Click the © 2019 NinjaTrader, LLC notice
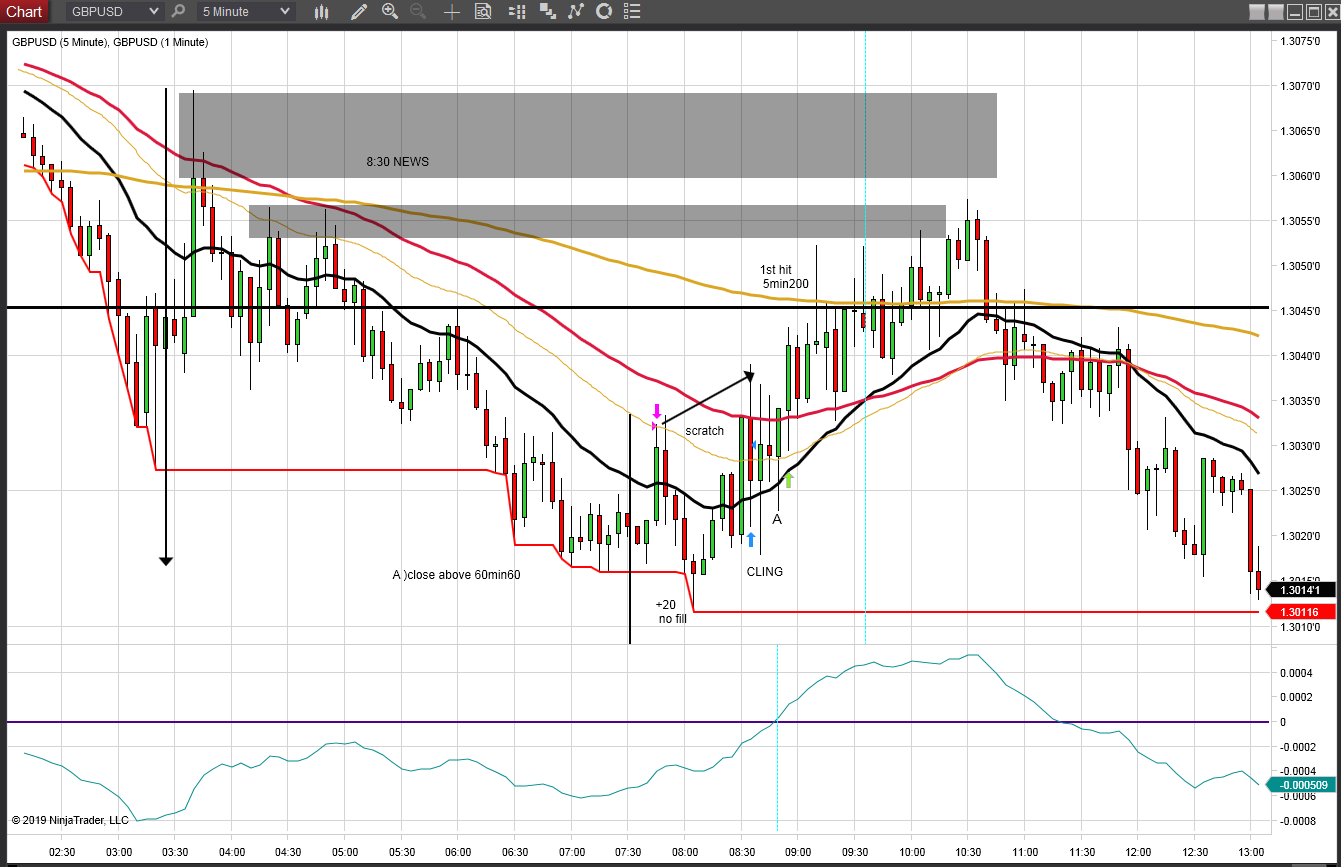 pos(70,820)
